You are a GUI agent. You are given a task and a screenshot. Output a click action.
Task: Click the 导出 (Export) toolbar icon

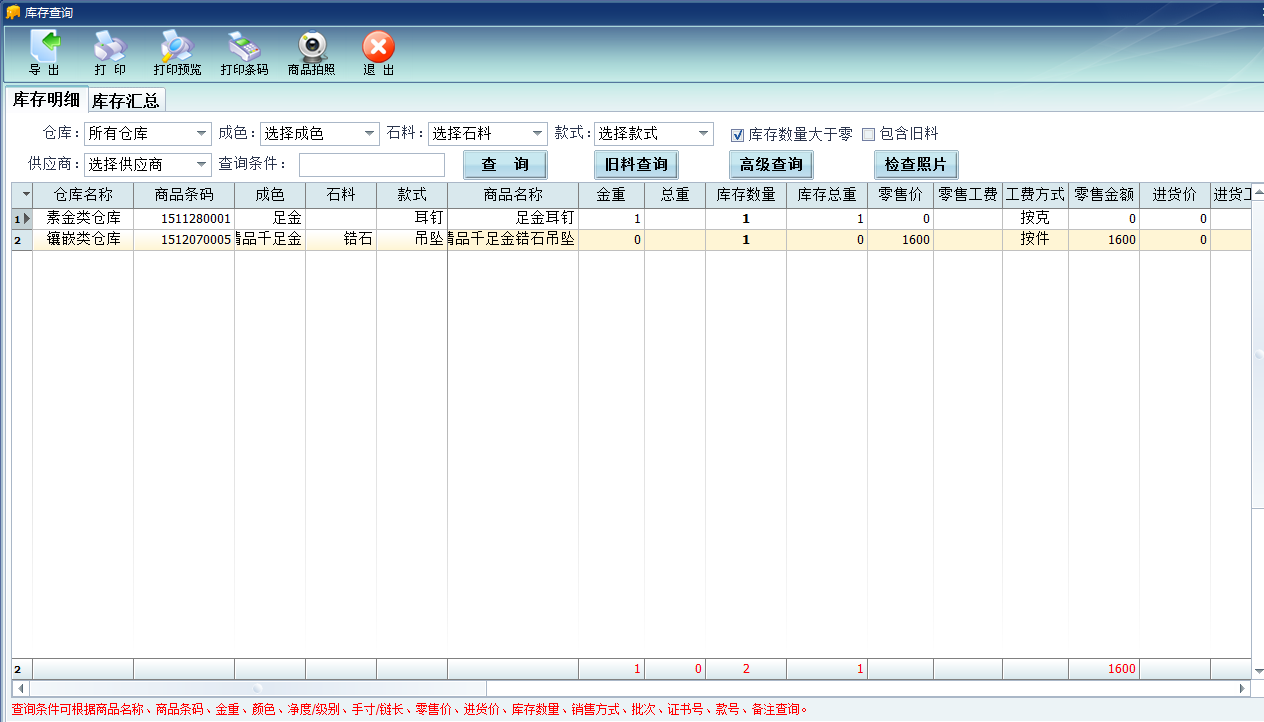pyautogui.click(x=44, y=48)
